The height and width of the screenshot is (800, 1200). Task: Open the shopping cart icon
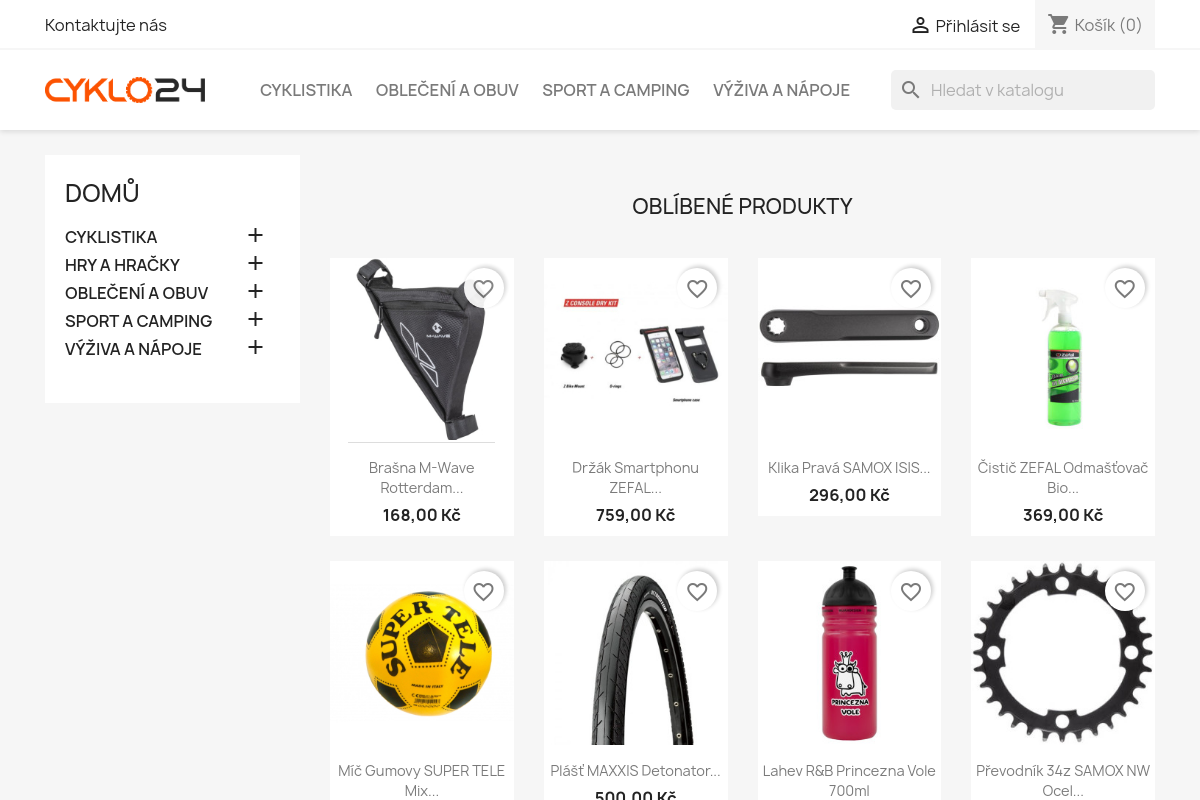point(1059,24)
